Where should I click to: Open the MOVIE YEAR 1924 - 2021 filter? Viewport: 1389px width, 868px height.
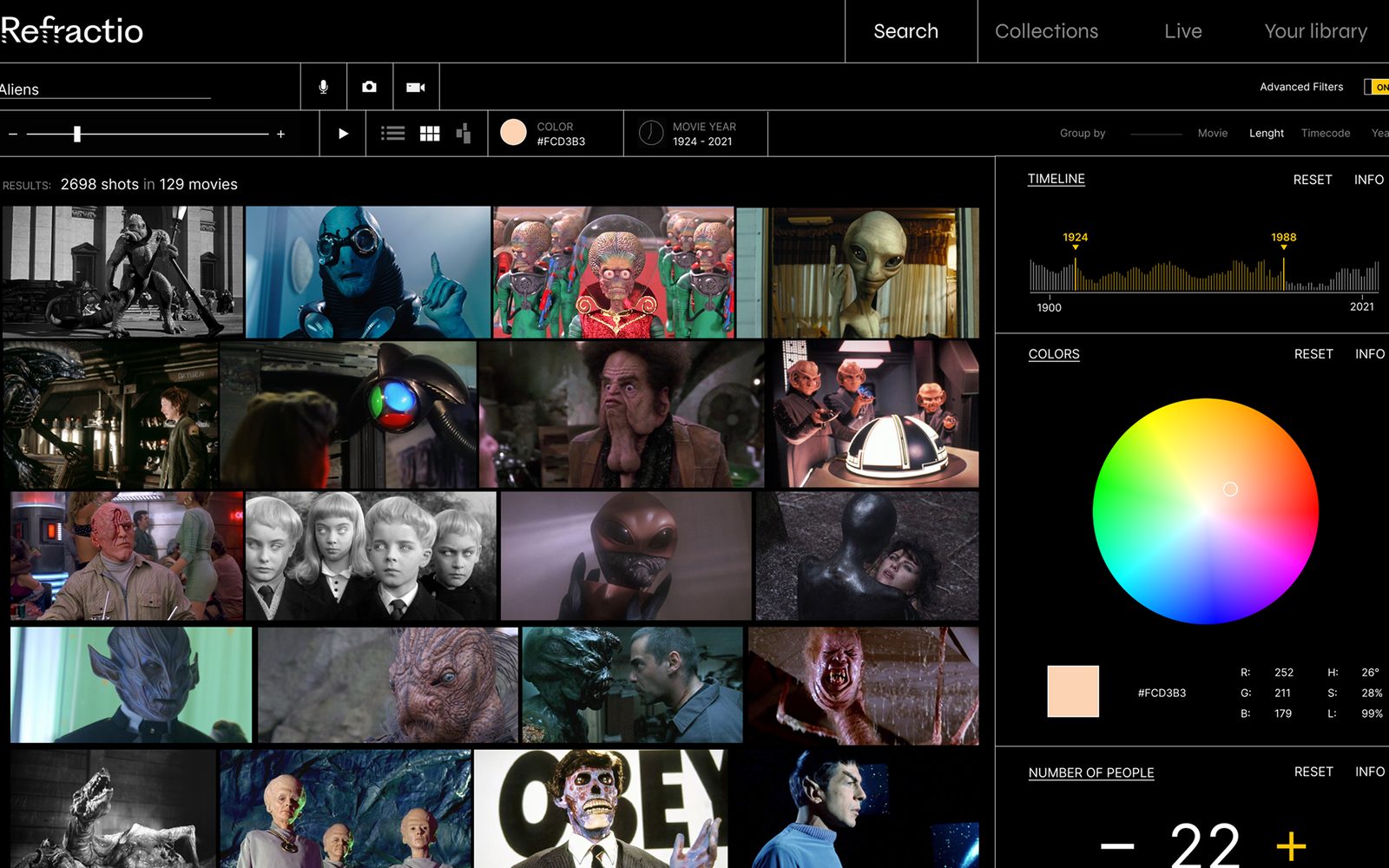[695, 134]
